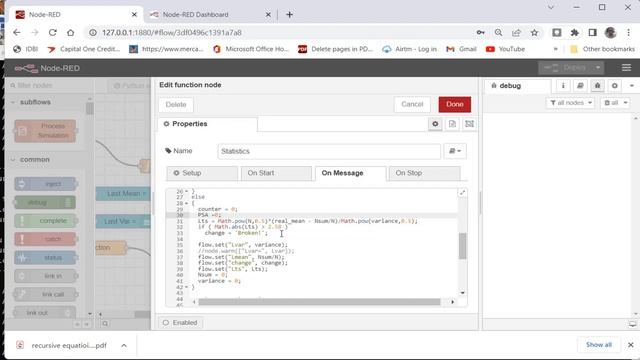Bookmark this page with star icon
640x360 pixels.
click(x=534, y=33)
